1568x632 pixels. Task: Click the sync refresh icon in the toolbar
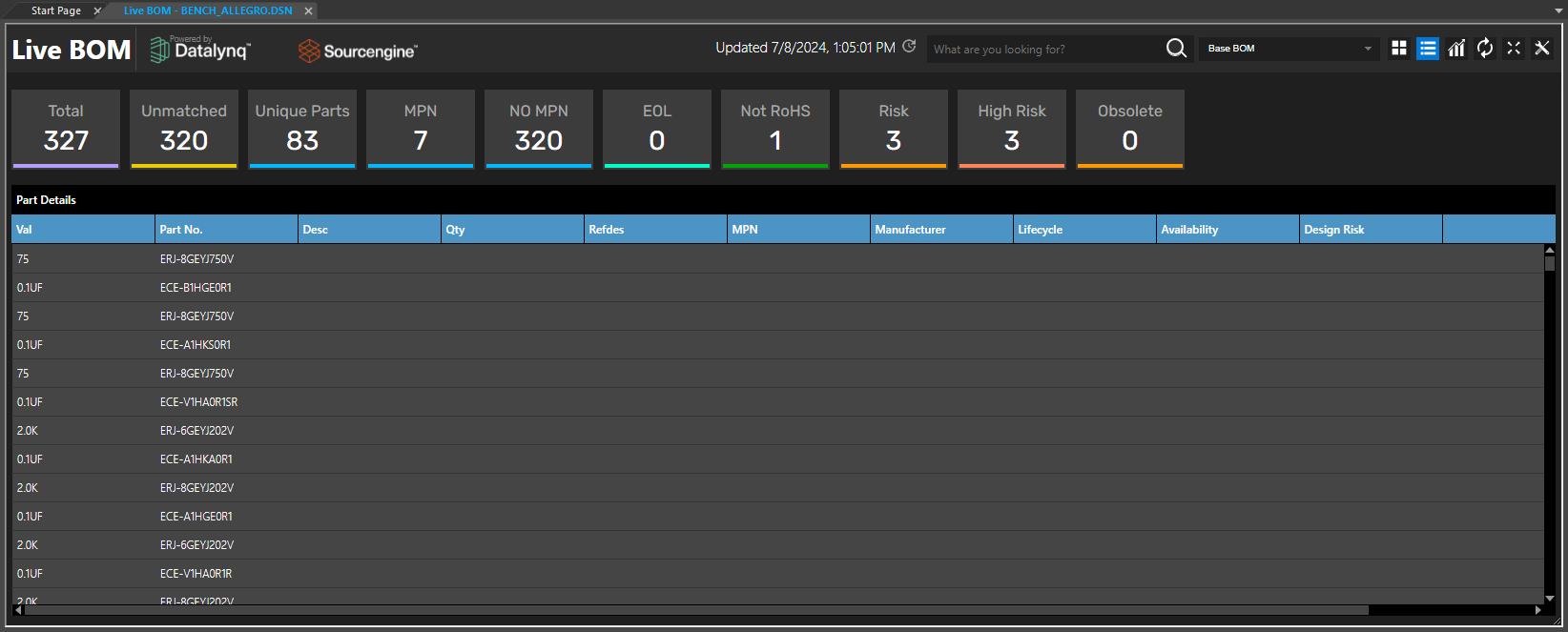pos(1485,49)
